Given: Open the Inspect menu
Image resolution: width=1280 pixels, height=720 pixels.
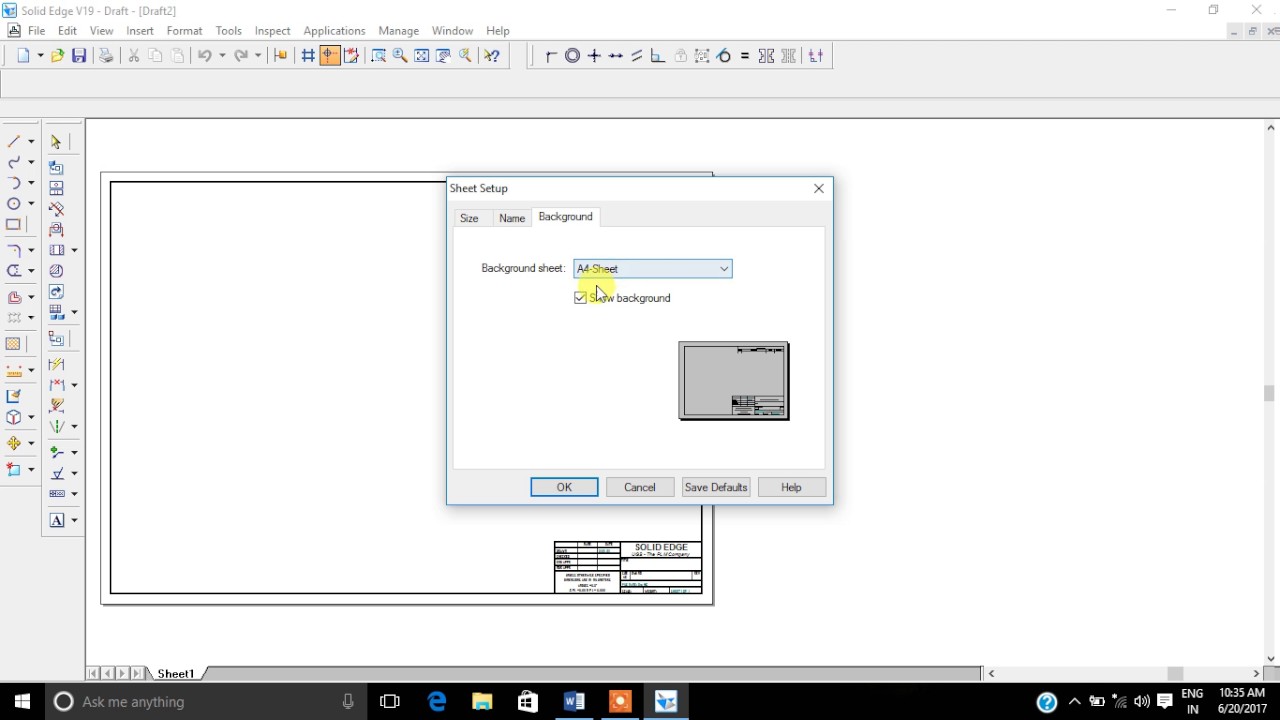Looking at the screenshot, I should click(272, 31).
